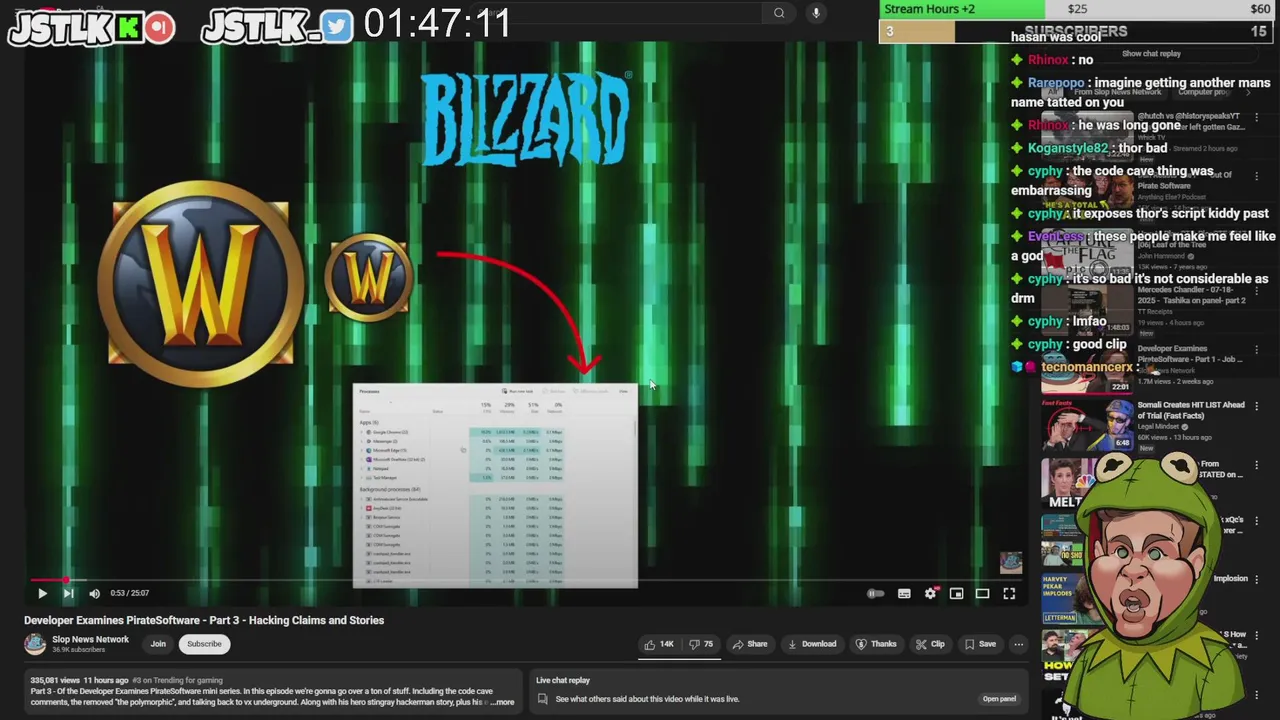The height and width of the screenshot is (720, 1280).
Task: Open Part 1 video's 22:01 thumbnail
Action: (1087, 370)
